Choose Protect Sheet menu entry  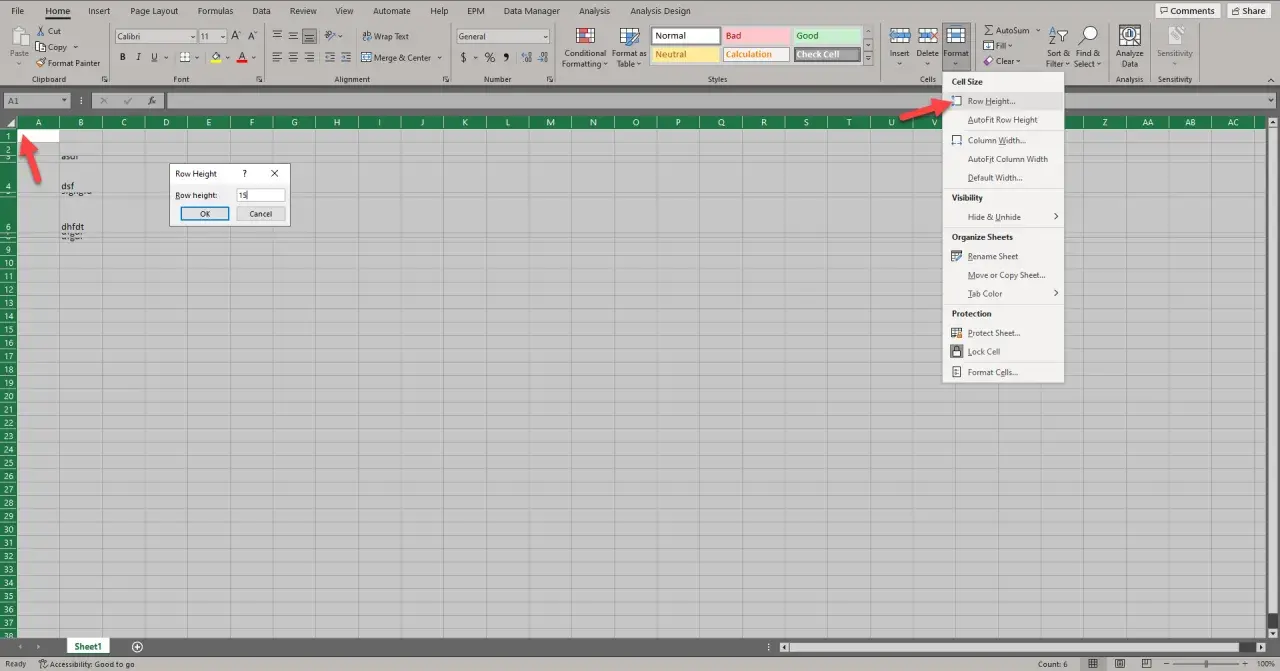click(x=1003, y=333)
